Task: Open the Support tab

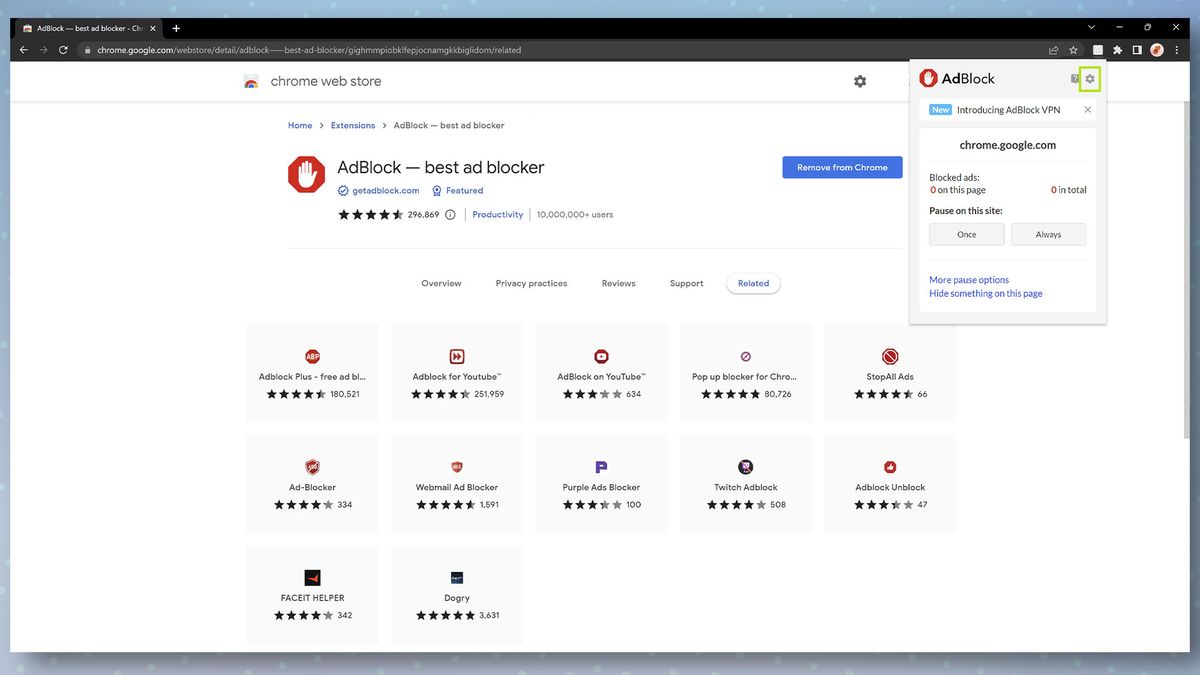Action: (x=686, y=283)
